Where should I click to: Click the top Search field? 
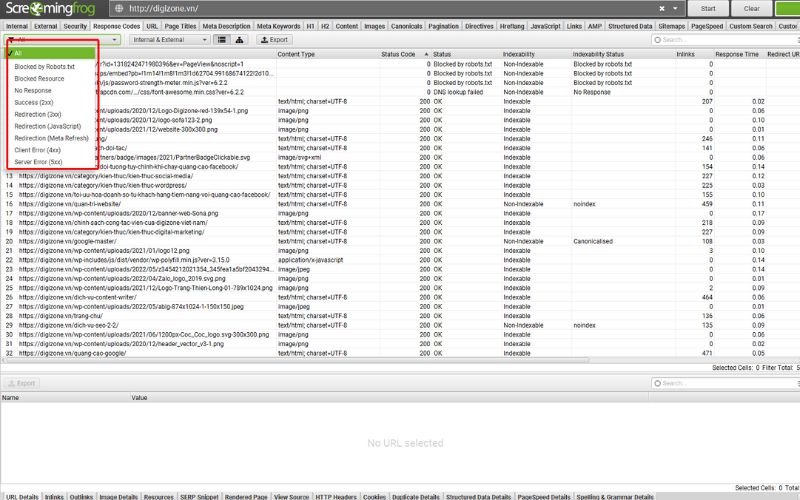[x=728, y=39]
